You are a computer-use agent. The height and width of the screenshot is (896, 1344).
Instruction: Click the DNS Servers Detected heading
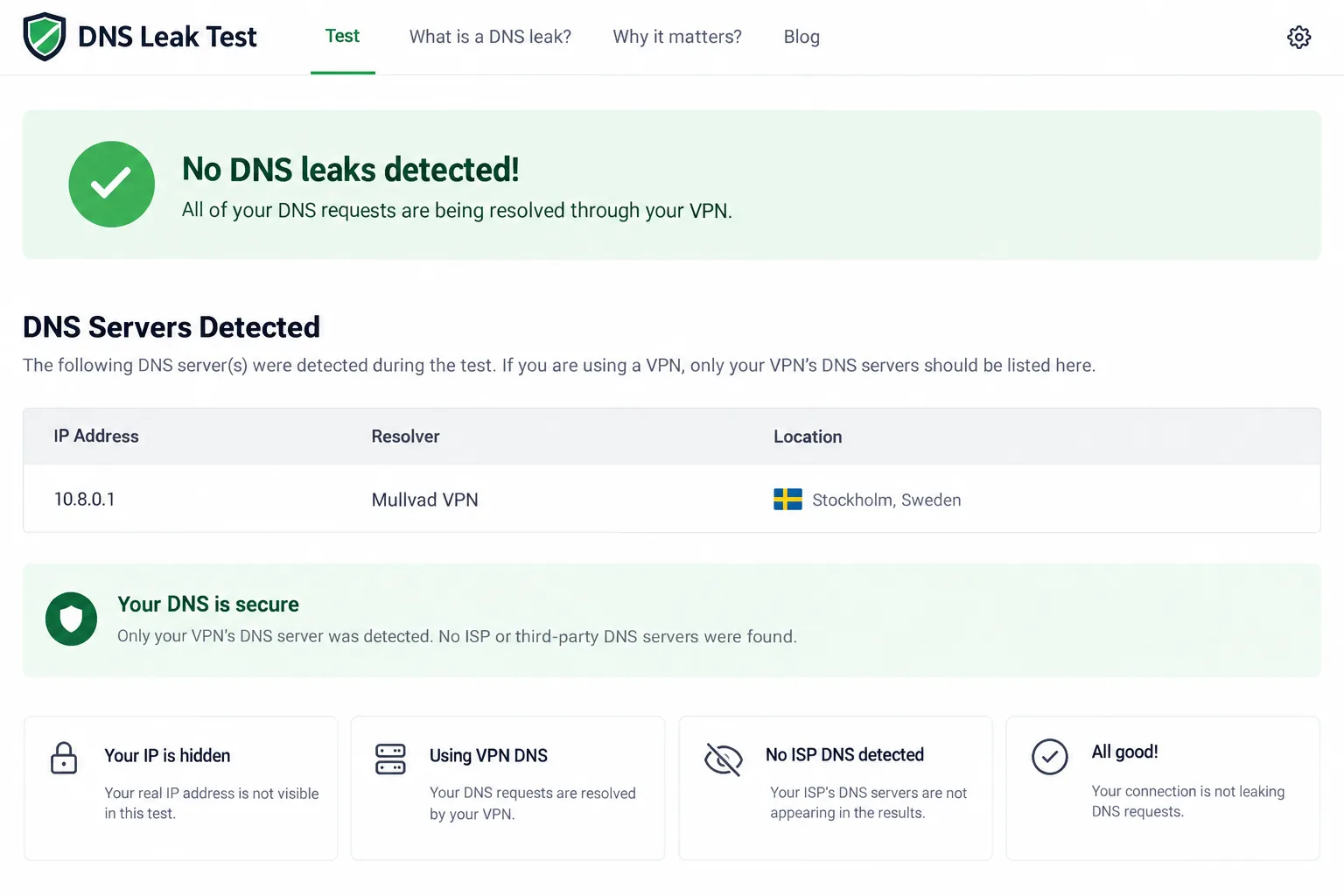(x=171, y=326)
